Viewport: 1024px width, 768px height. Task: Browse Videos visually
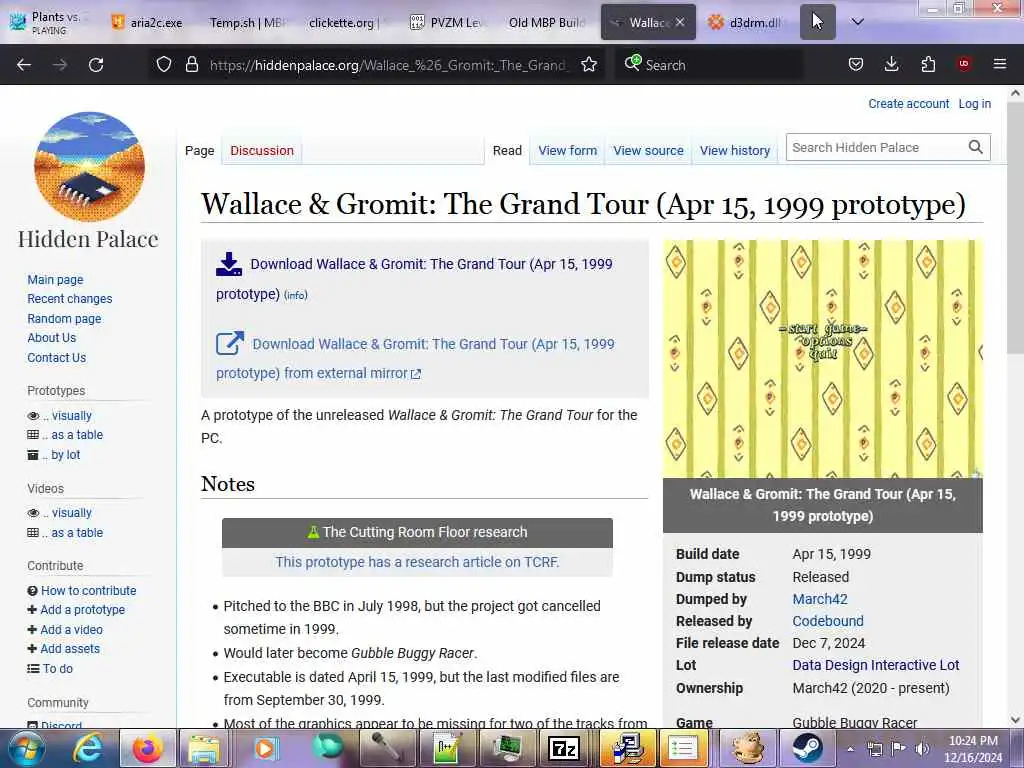point(72,513)
